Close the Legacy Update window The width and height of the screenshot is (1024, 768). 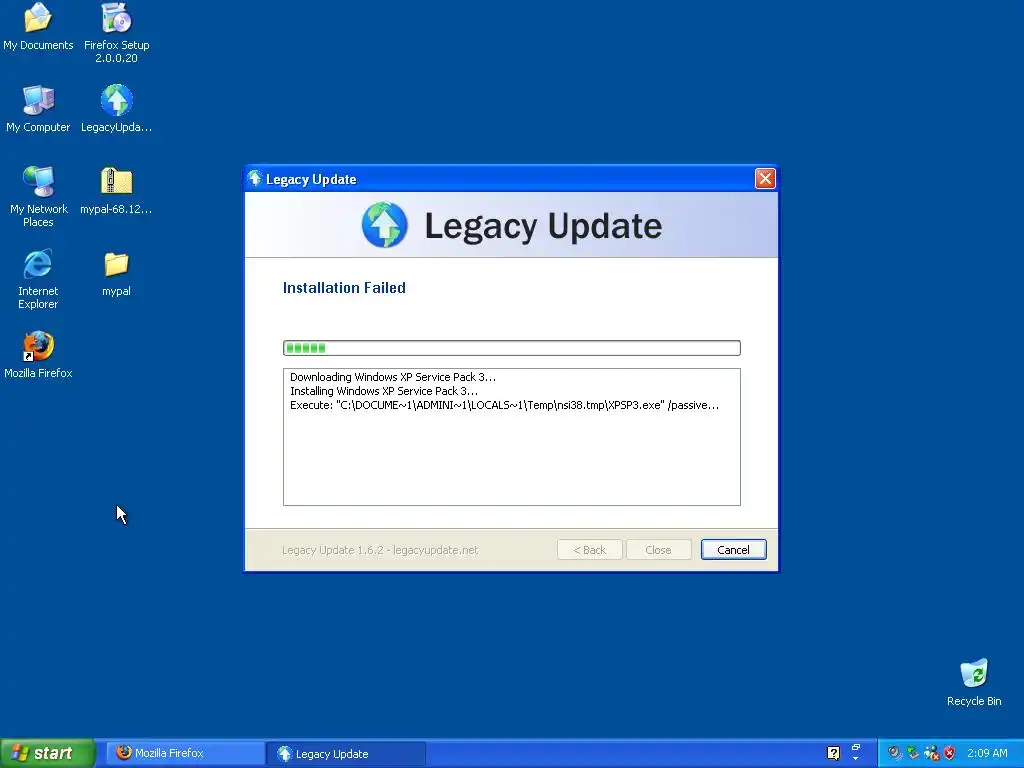point(765,178)
